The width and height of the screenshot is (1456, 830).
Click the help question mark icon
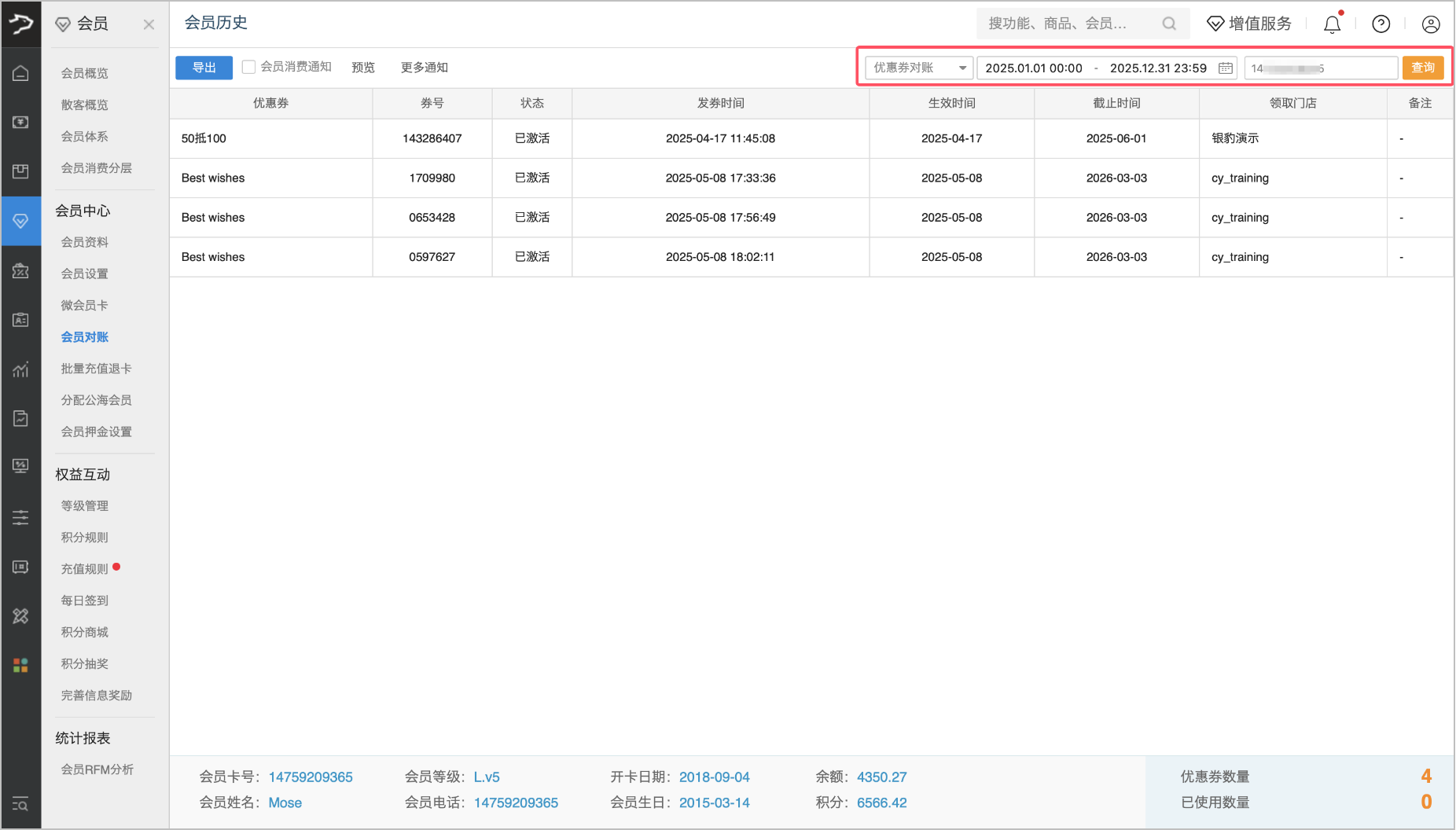1381,24
